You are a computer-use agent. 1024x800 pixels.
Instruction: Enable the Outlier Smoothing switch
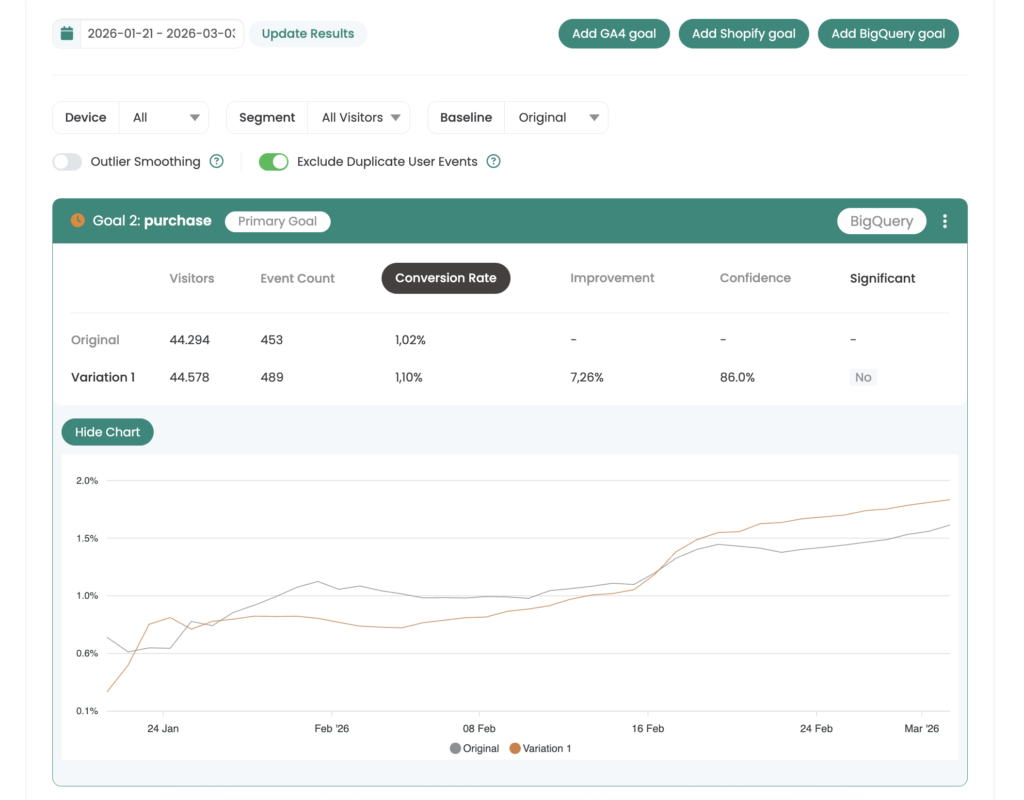[67, 161]
